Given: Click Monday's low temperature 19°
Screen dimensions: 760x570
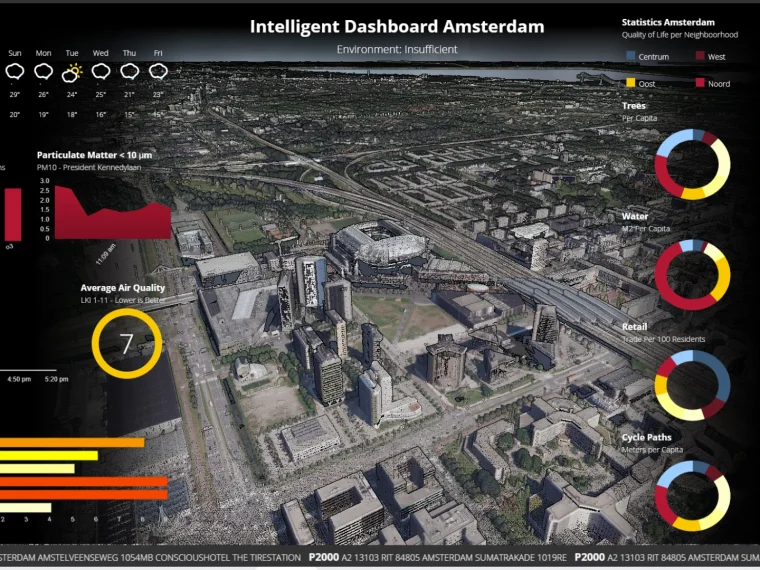Looking at the screenshot, I should [x=43, y=115].
